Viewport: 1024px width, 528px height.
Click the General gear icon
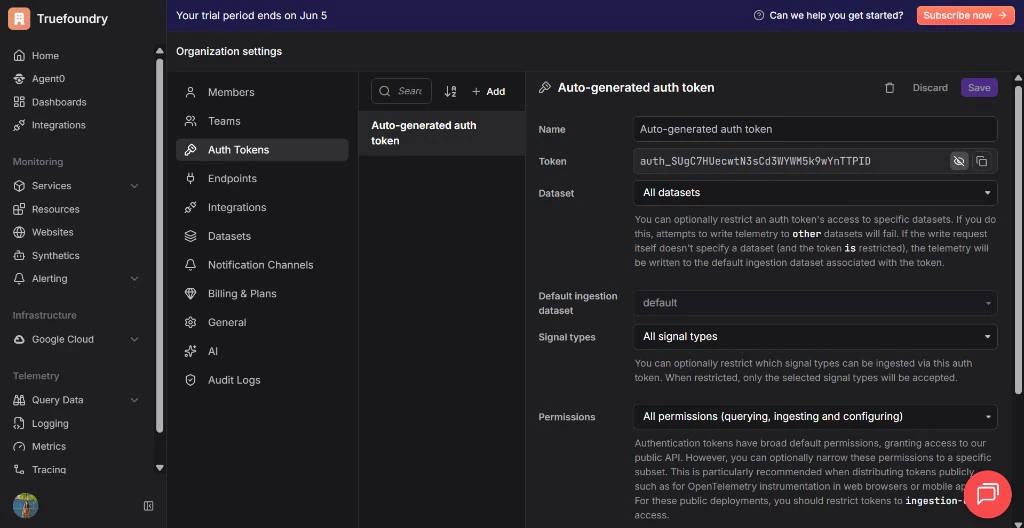(191, 322)
